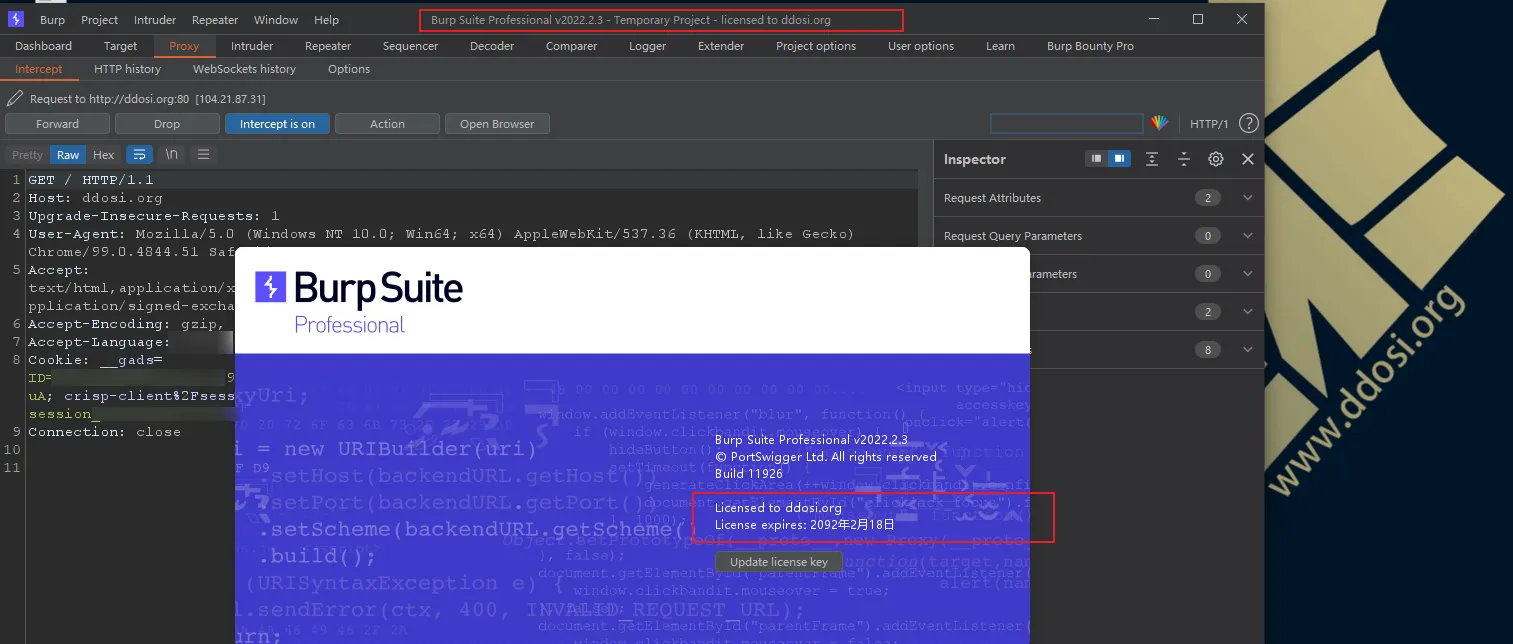Switch to the Decoder tab
This screenshot has width=1513, height=644.
(x=492, y=46)
